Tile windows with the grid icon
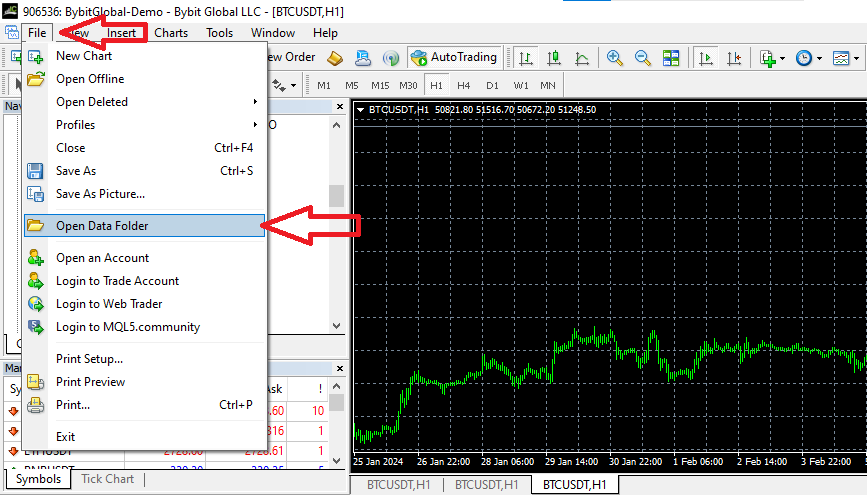The image size is (867, 495). (x=671, y=58)
